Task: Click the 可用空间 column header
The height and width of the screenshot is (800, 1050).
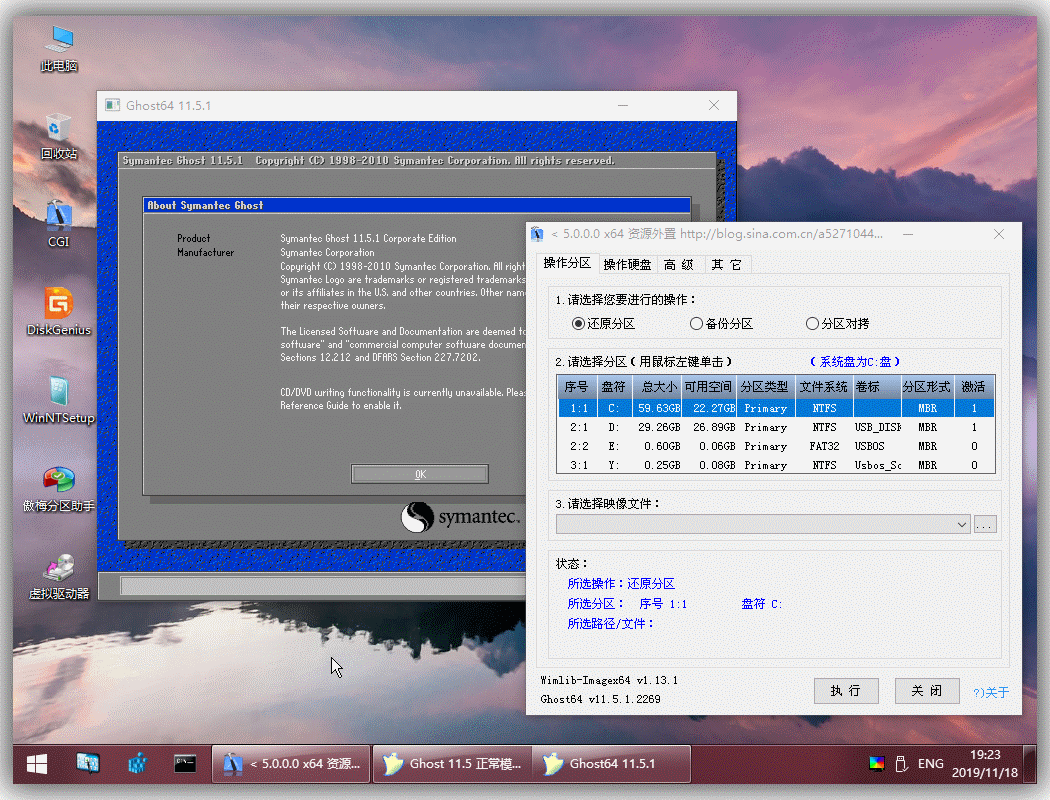Action: coord(709,387)
